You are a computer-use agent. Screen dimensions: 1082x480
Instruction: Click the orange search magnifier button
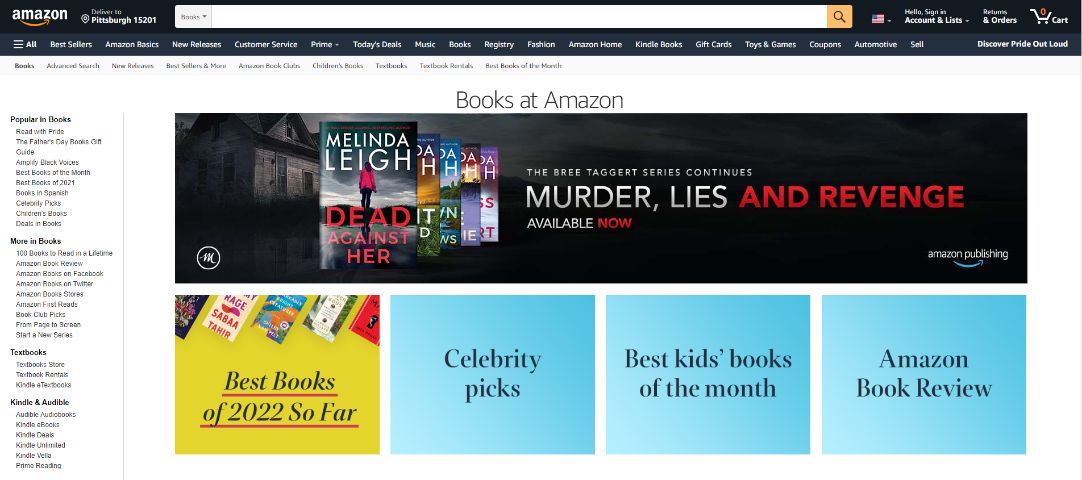point(839,17)
